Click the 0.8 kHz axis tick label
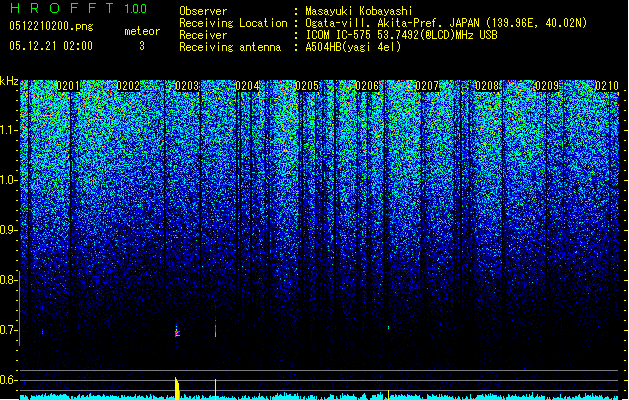The height and width of the screenshot is (400, 629). (x=9, y=280)
